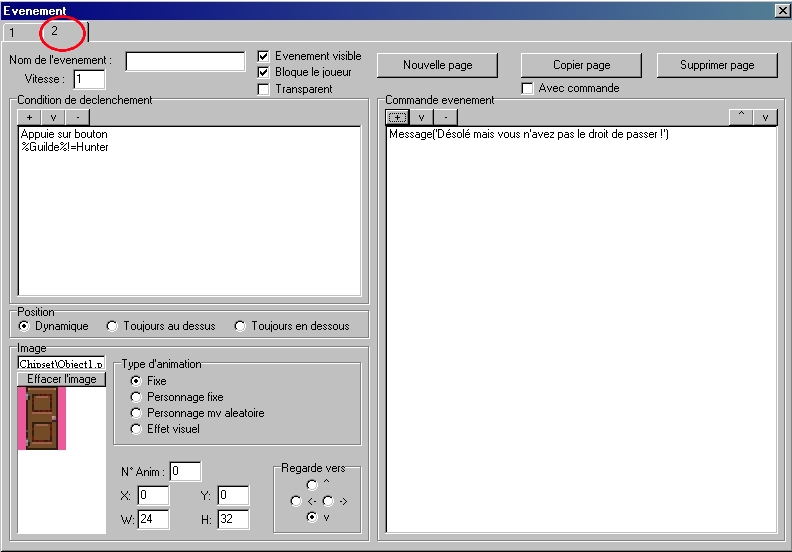Uncheck Bloque le joueur
Image resolution: width=792 pixels, height=552 pixels.
(264, 72)
